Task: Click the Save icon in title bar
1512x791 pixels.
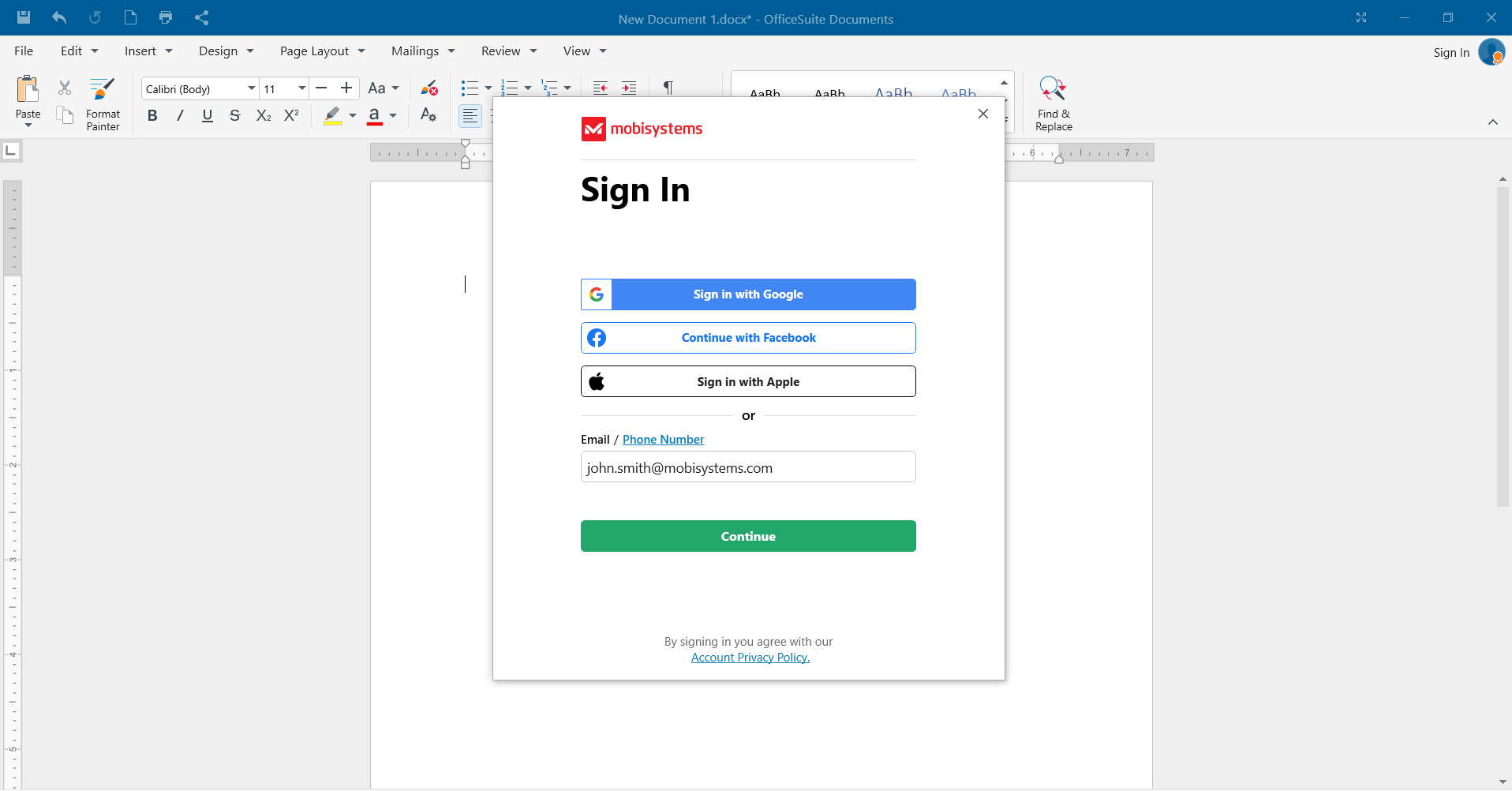Action: point(24,17)
